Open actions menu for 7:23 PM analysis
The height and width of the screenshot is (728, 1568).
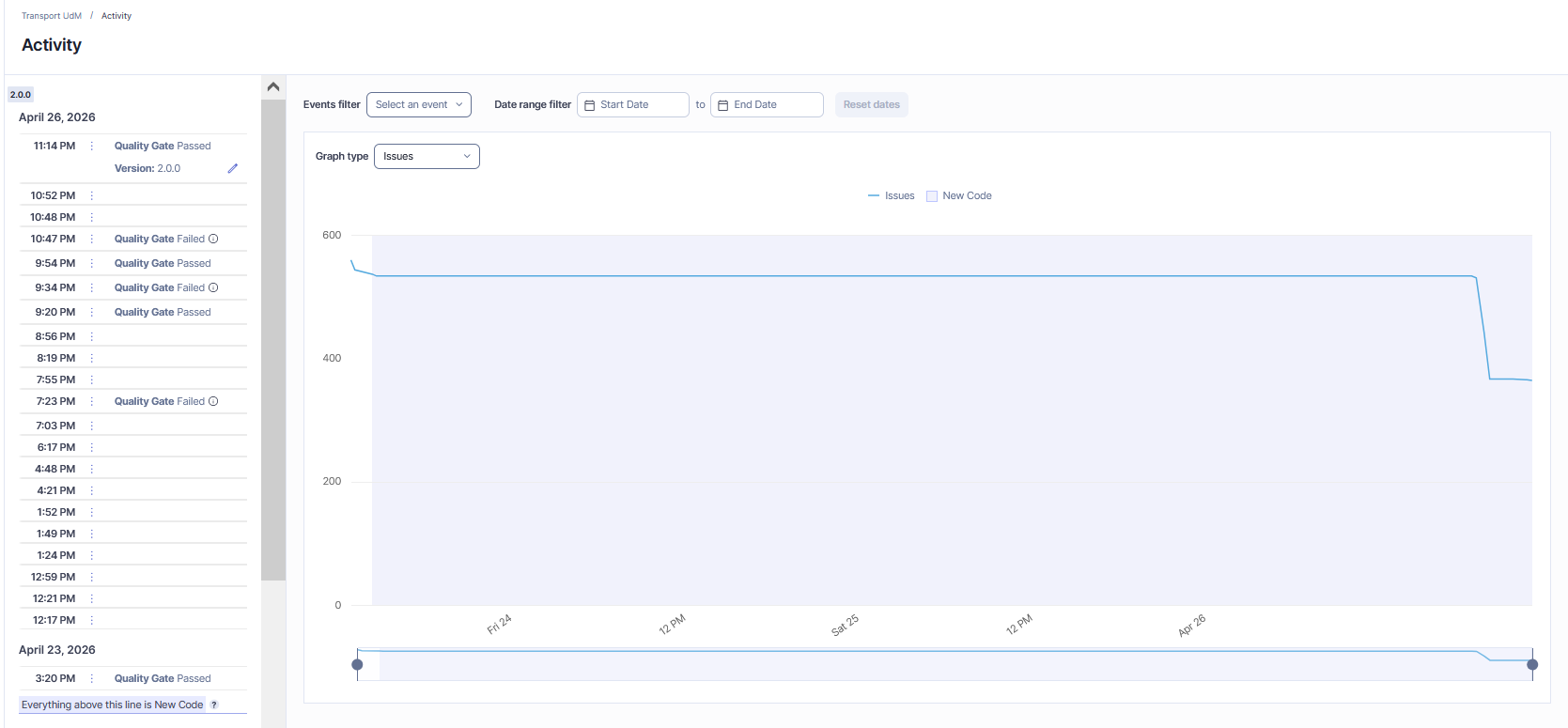[x=91, y=401]
